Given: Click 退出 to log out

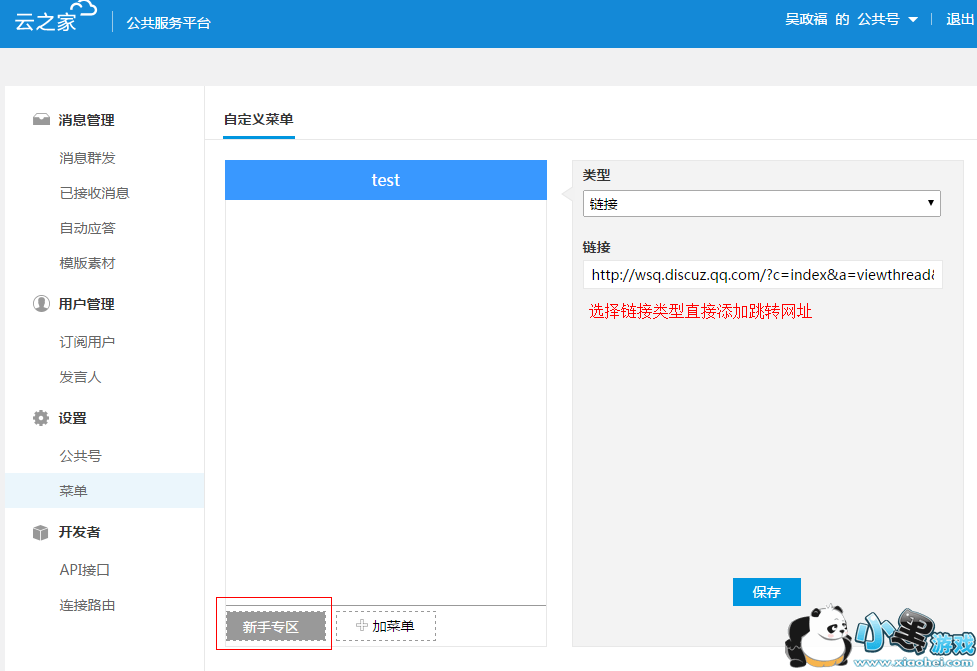Looking at the screenshot, I should (960, 20).
